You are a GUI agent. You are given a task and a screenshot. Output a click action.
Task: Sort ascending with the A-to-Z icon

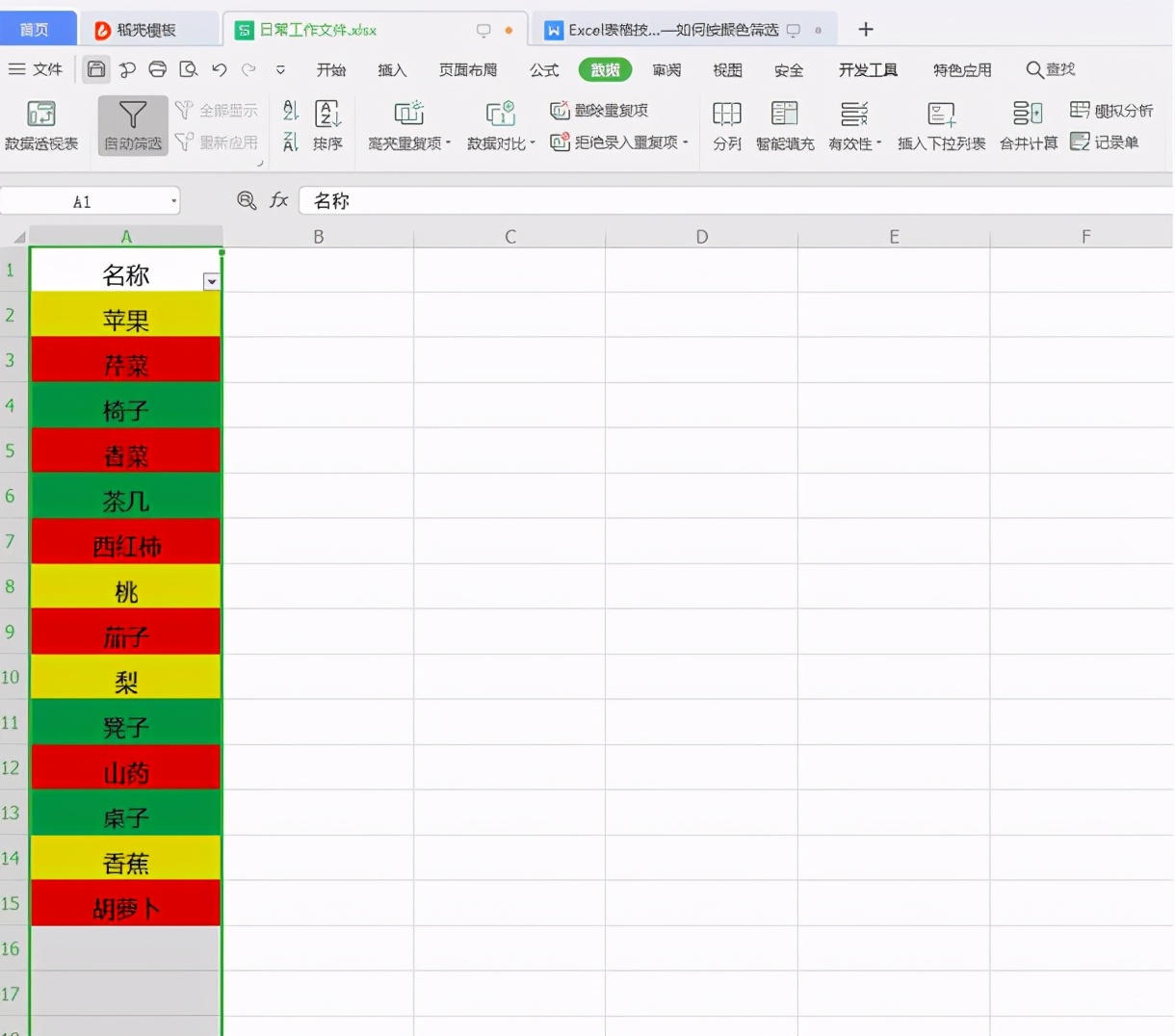[x=291, y=111]
